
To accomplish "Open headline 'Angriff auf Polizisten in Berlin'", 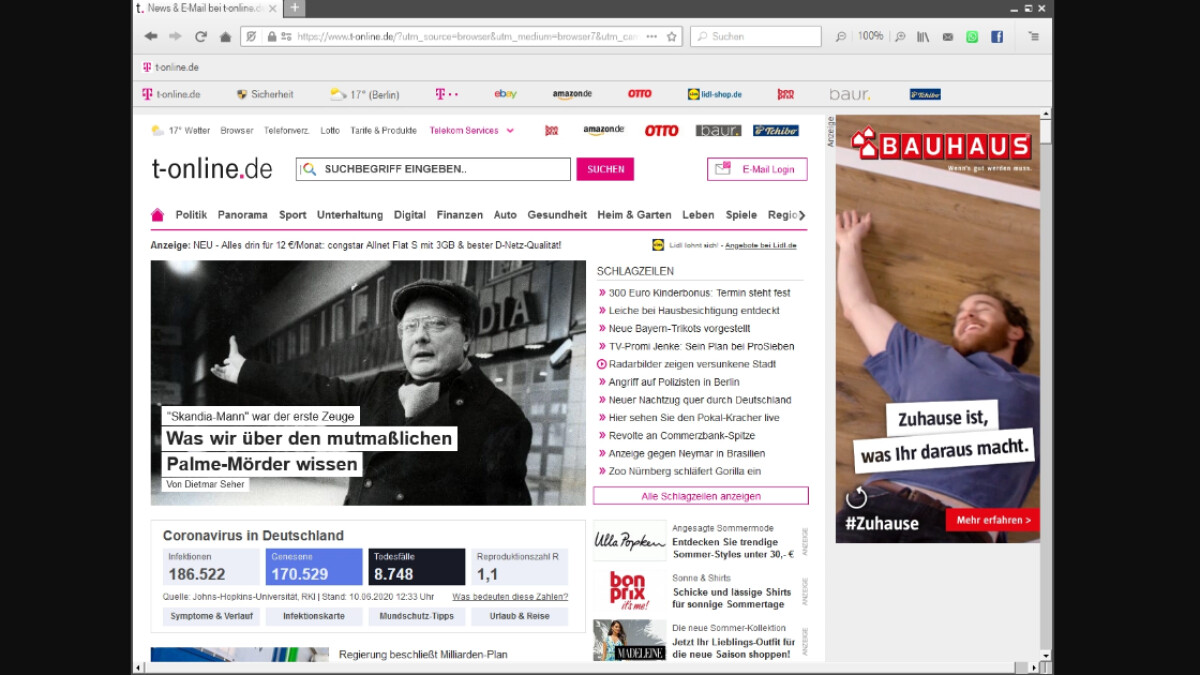I will click(674, 382).
